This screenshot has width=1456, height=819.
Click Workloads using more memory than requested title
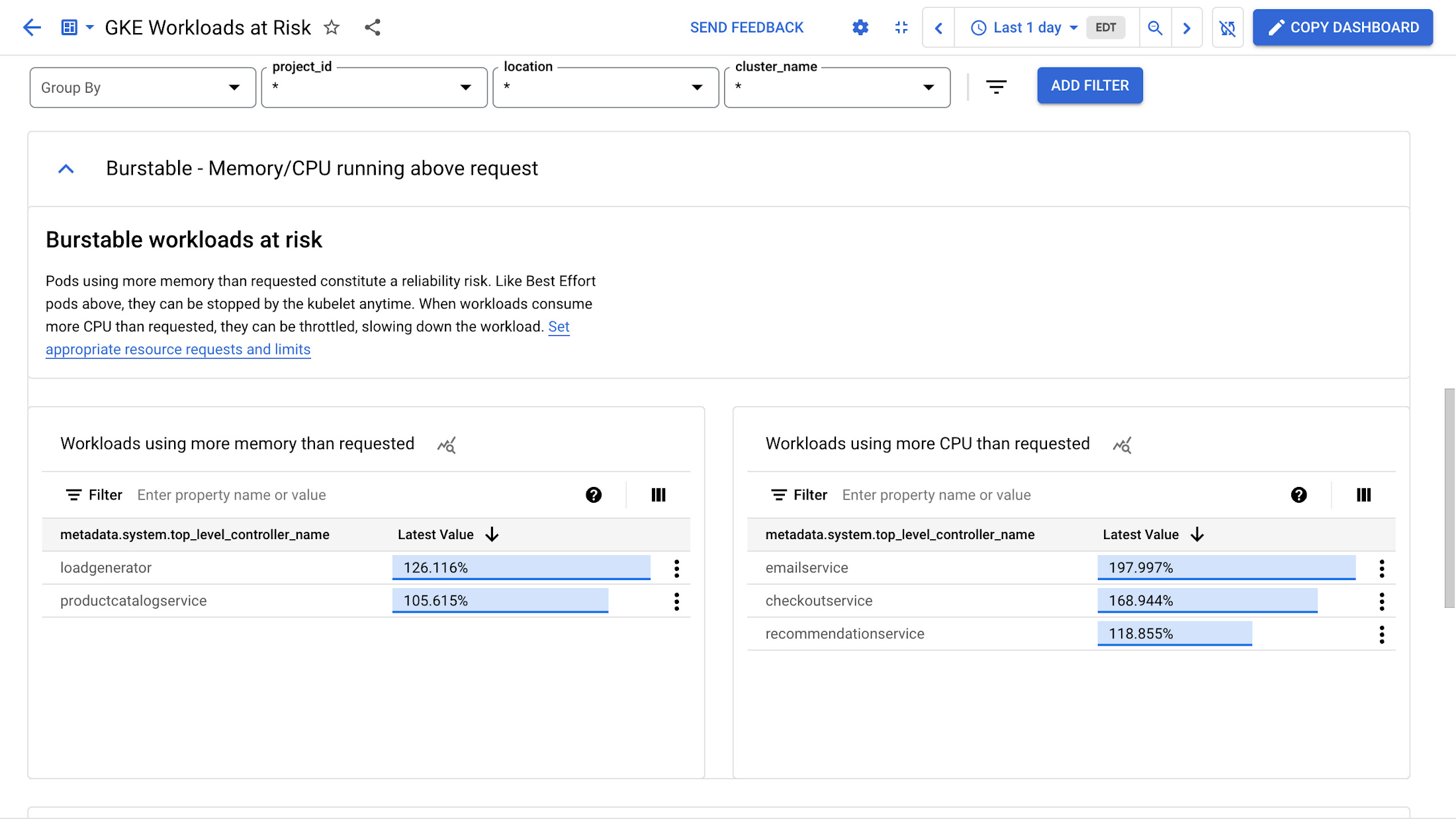click(238, 443)
